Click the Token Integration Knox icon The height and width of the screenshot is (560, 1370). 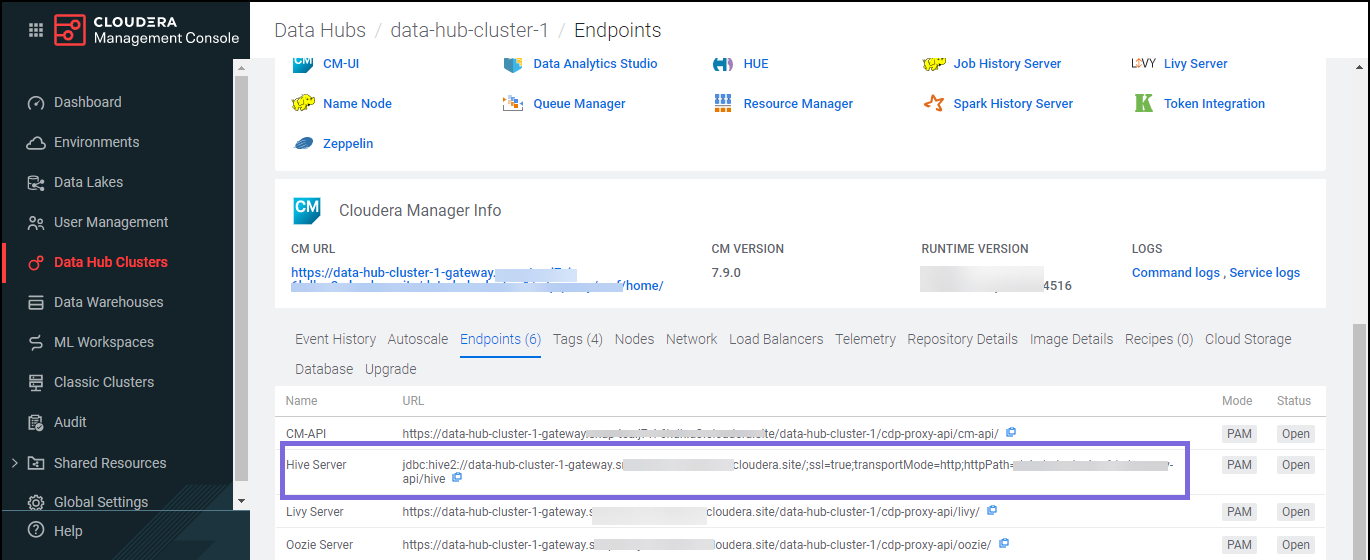tap(1144, 103)
